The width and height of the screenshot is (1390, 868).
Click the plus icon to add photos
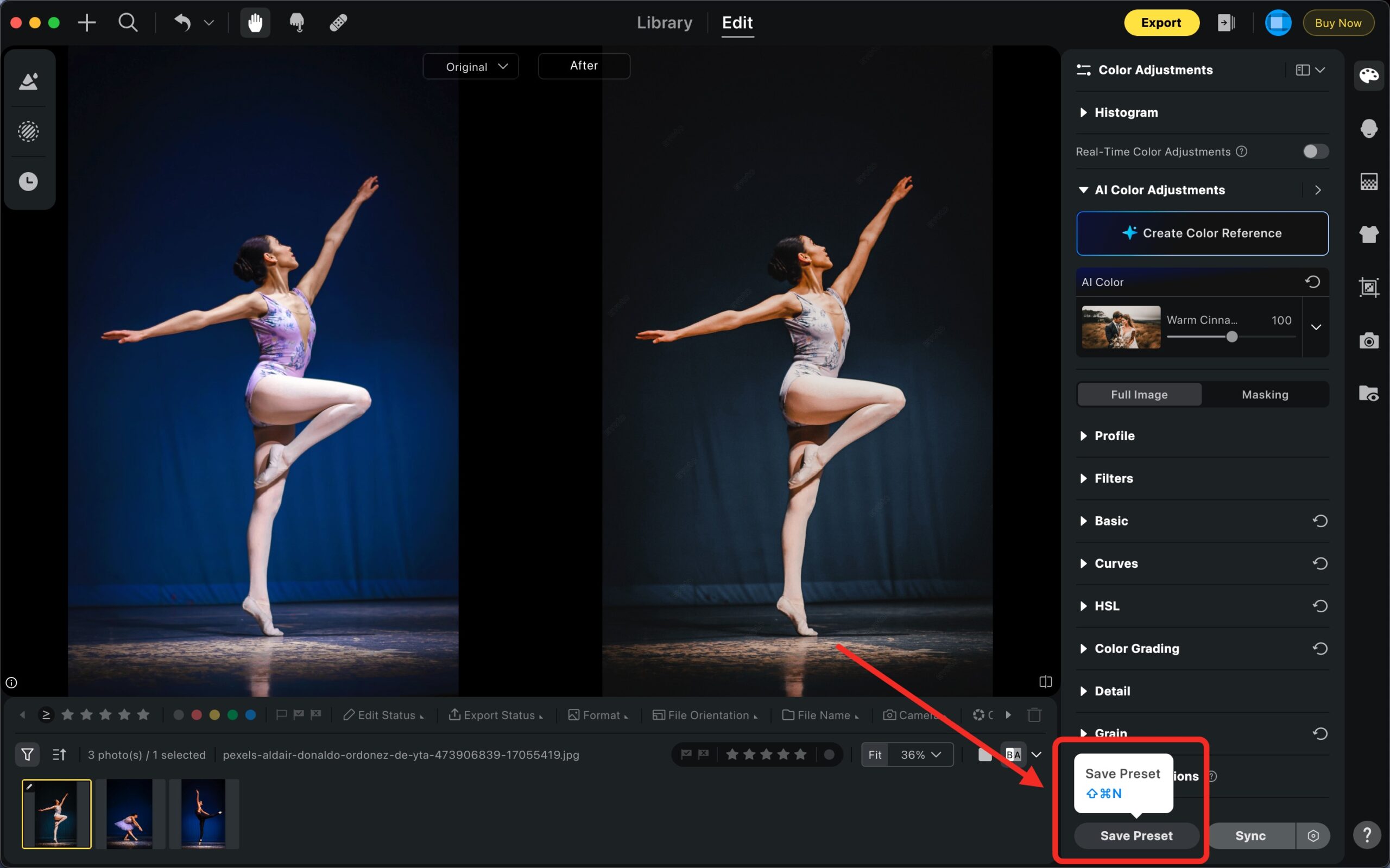tap(87, 23)
